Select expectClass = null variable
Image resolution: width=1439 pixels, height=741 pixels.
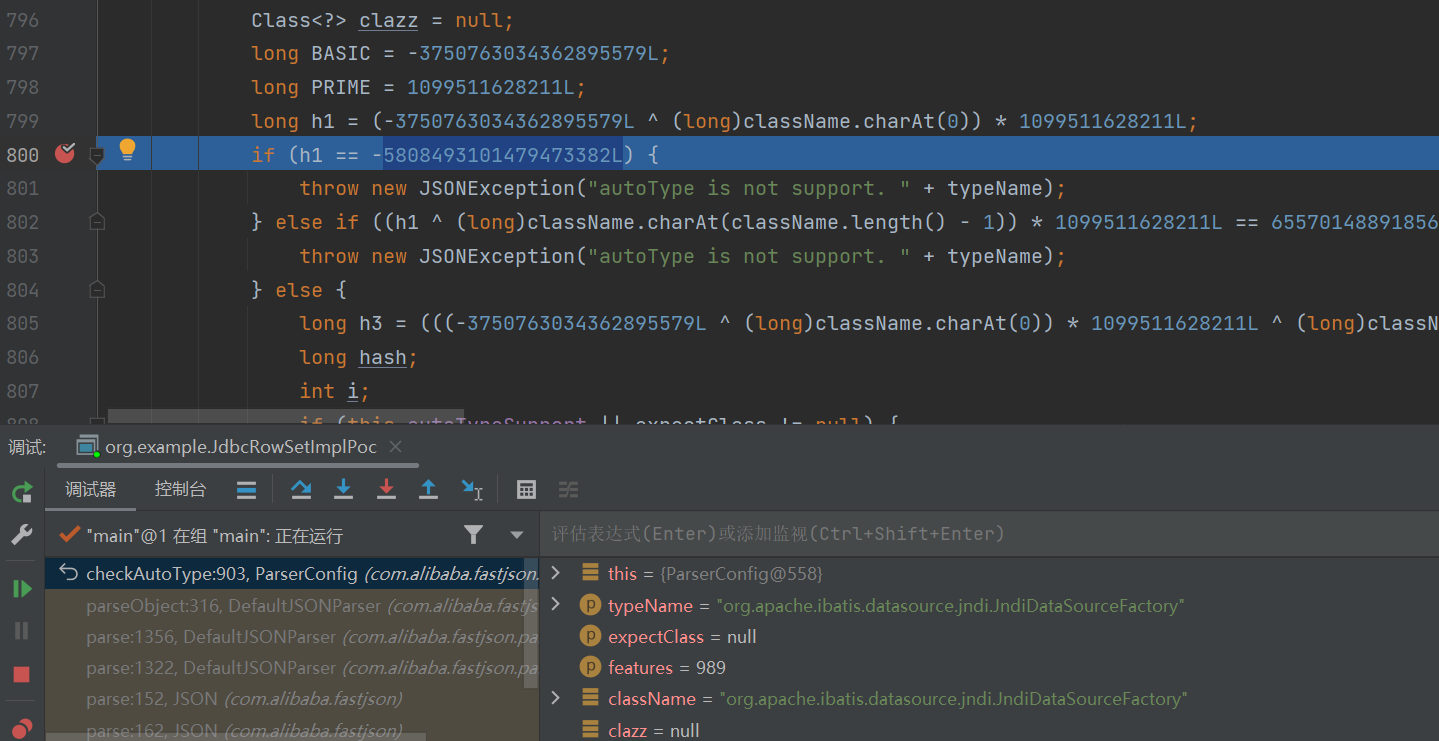tap(682, 637)
